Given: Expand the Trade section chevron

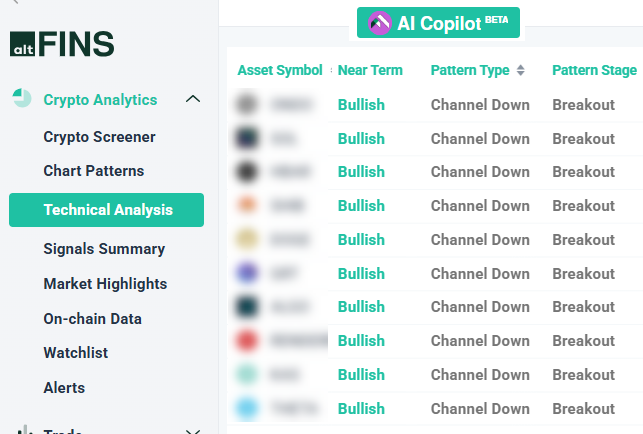Looking at the screenshot, I should 194,431.
